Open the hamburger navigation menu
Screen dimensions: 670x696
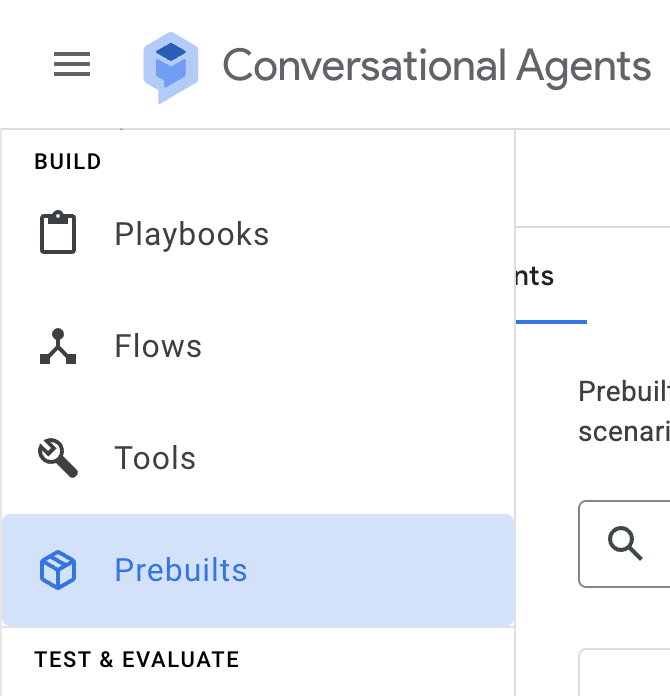(72, 65)
